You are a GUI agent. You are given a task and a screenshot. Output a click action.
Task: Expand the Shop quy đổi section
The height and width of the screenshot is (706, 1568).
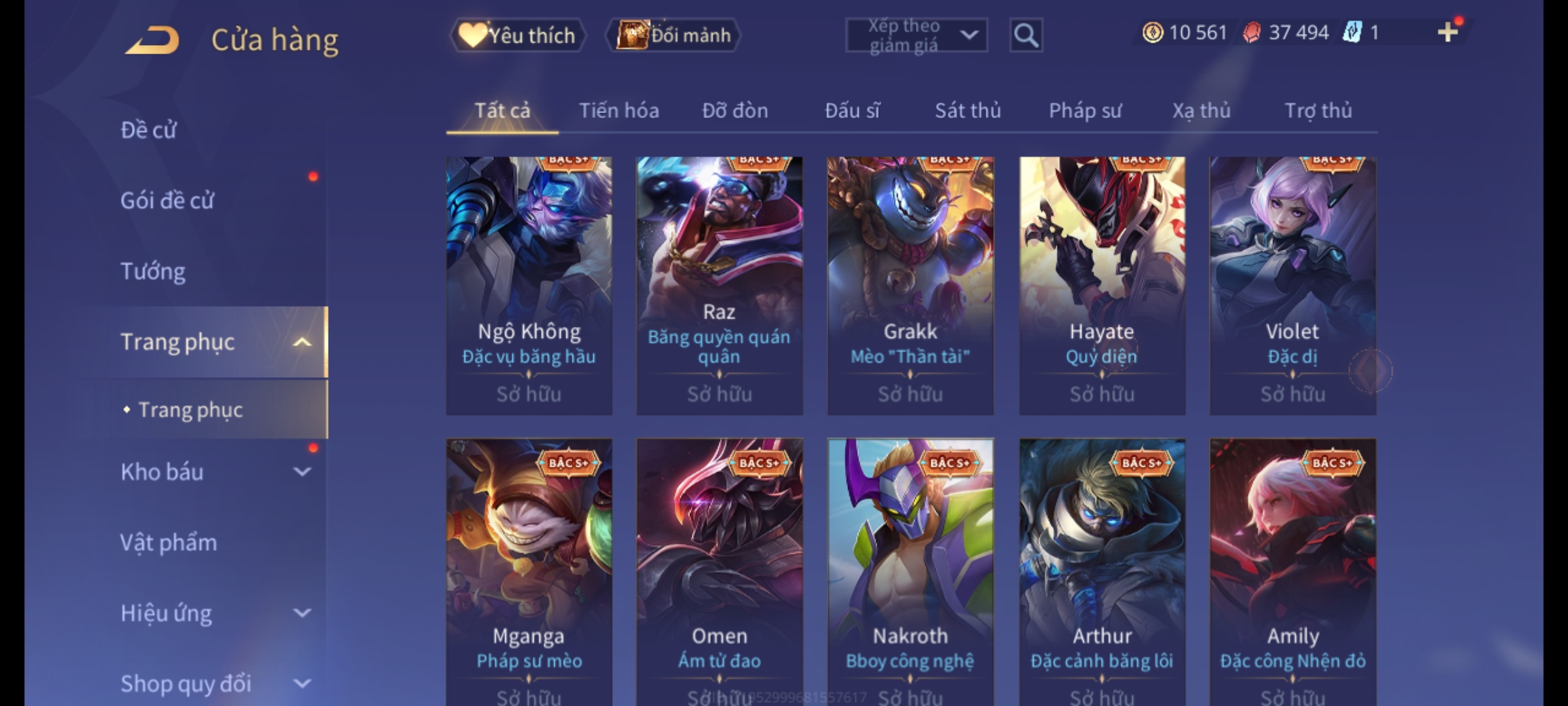pos(302,683)
